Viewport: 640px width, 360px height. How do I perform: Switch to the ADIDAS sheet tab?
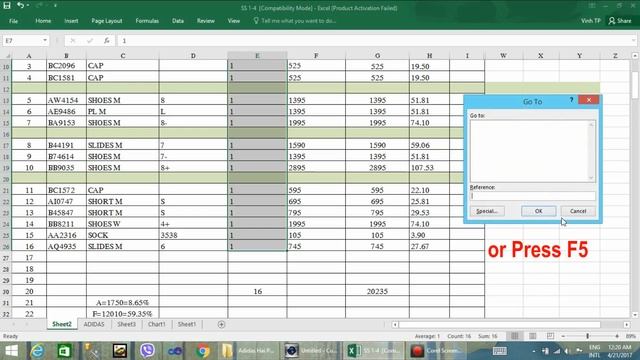tap(94, 324)
